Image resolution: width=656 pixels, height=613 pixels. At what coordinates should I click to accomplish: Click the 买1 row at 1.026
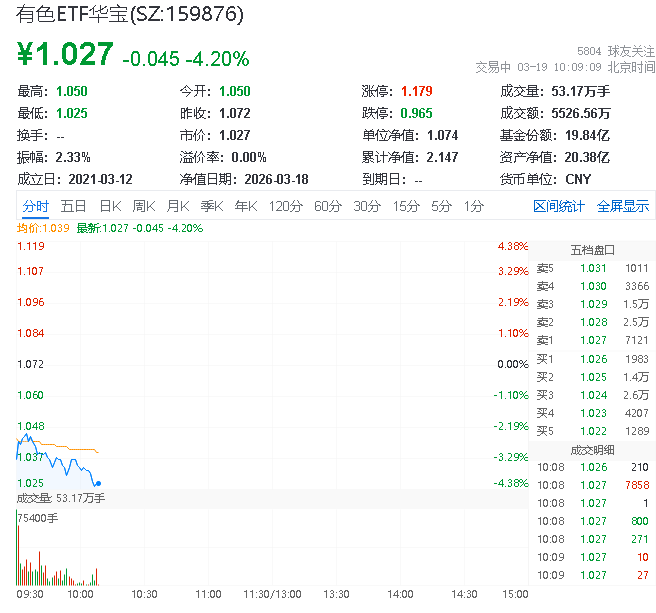tap(592, 359)
